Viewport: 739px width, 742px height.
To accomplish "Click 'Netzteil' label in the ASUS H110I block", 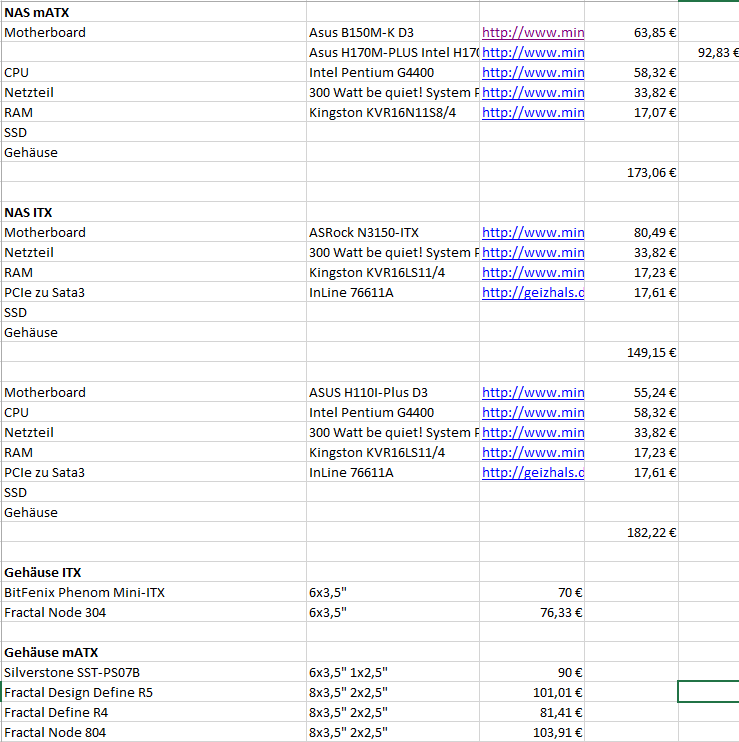I will (x=29, y=433).
